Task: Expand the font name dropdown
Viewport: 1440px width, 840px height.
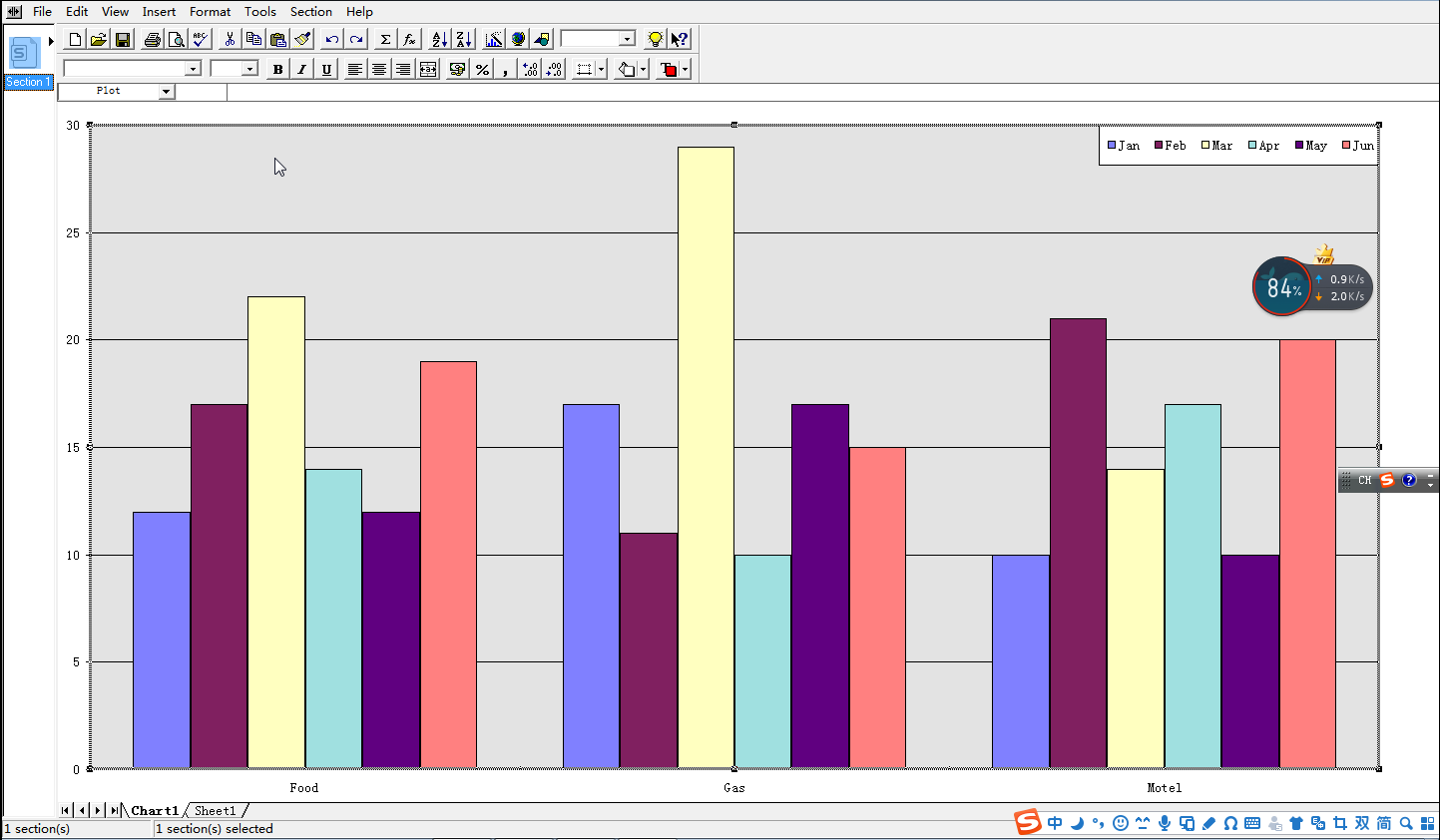Action: click(193, 69)
